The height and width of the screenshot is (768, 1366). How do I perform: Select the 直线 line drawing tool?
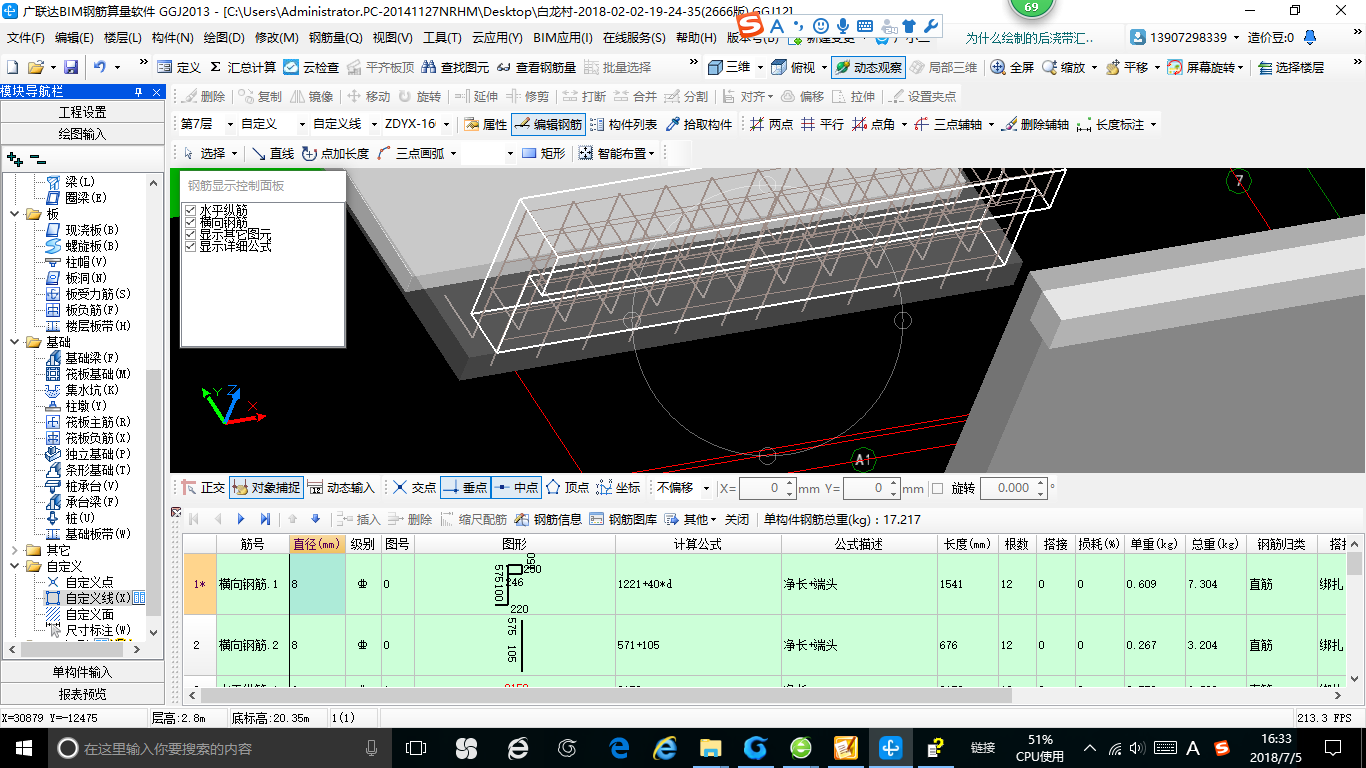click(272, 153)
